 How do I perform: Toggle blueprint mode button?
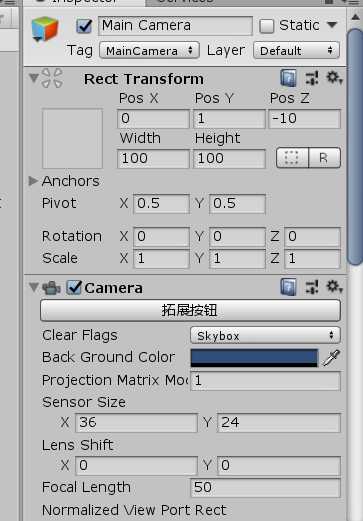292,158
